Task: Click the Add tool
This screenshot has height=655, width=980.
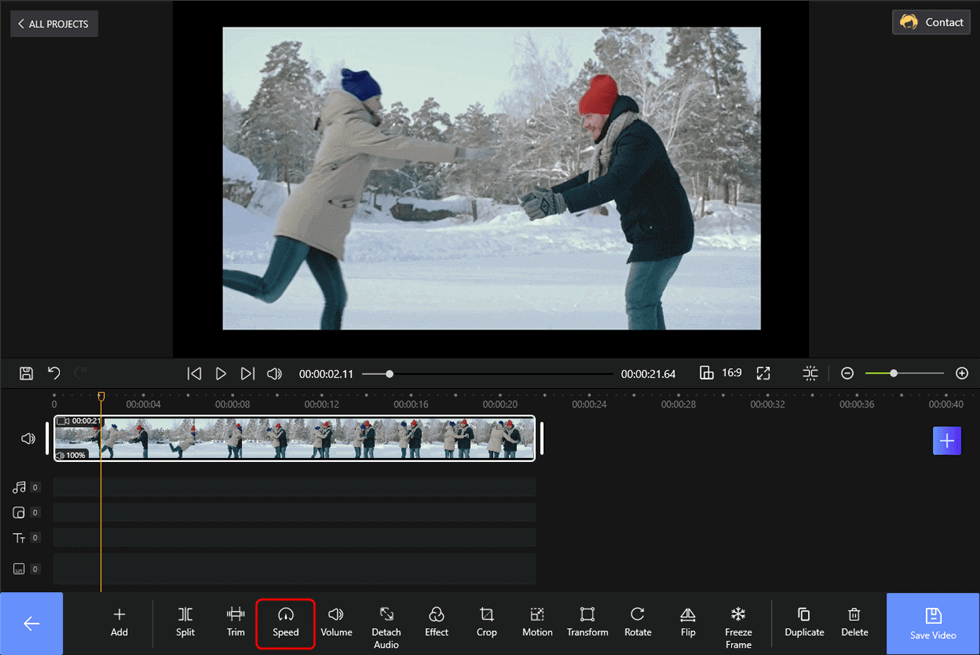Action: (x=119, y=622)
